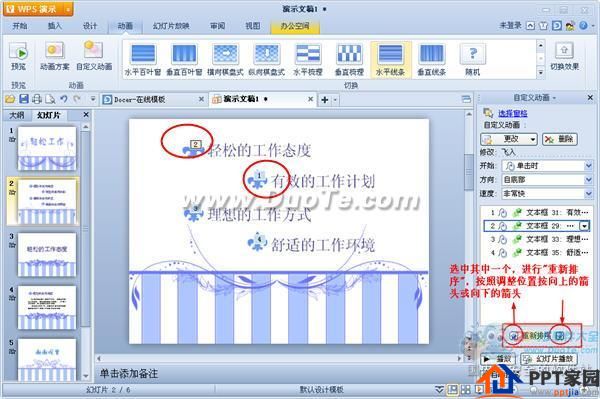Viewport: 600px width, 399px height.
Task: Open the 开始 单击时 dropdown
Action: click(x=589, y=166)
